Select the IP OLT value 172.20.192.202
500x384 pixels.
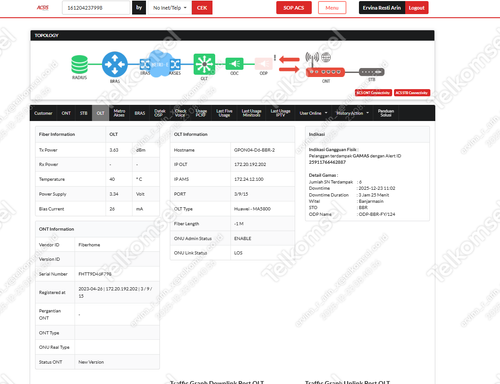(250, 164)
